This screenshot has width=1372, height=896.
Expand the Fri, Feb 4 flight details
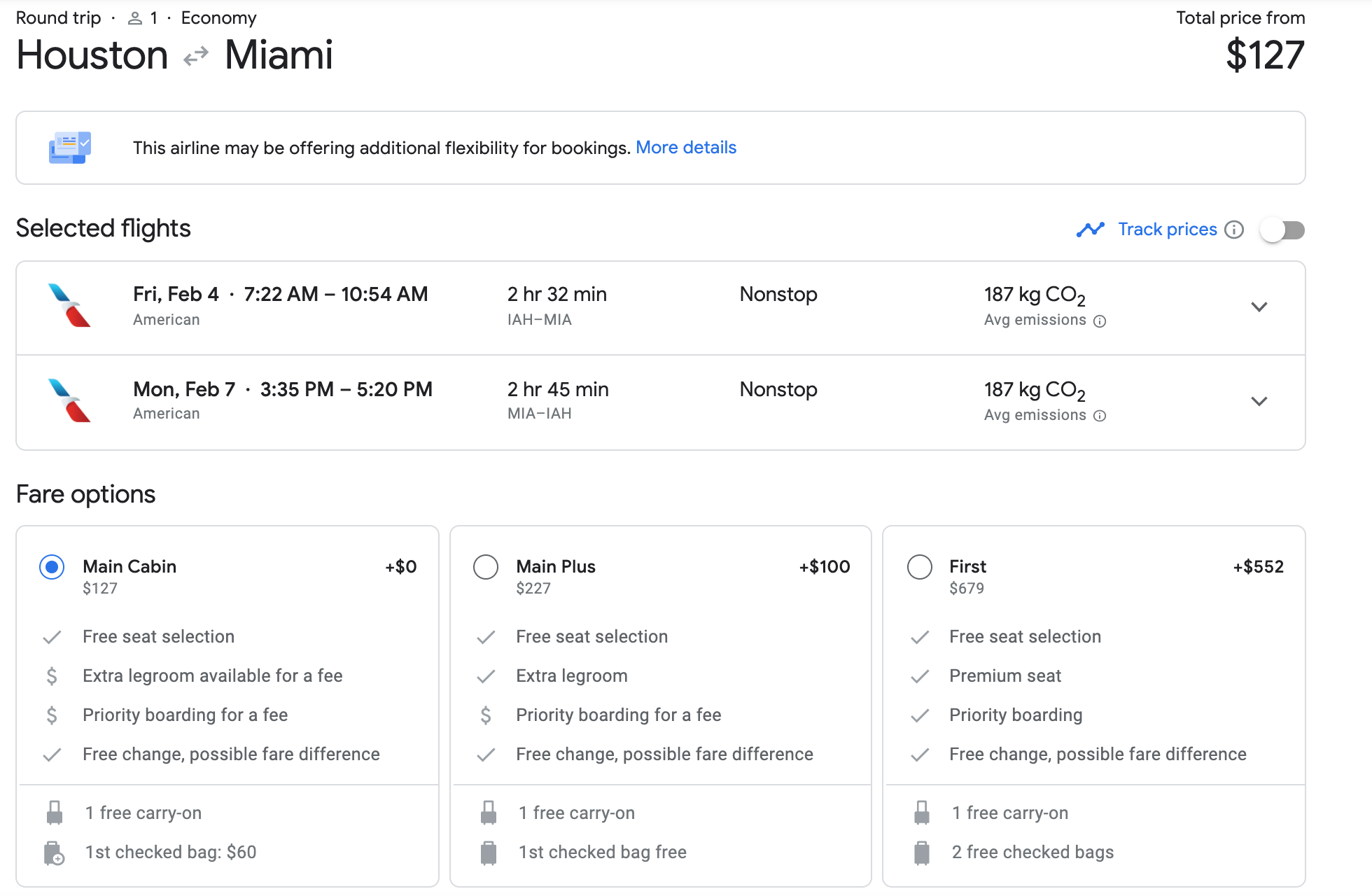(1259, 307)
